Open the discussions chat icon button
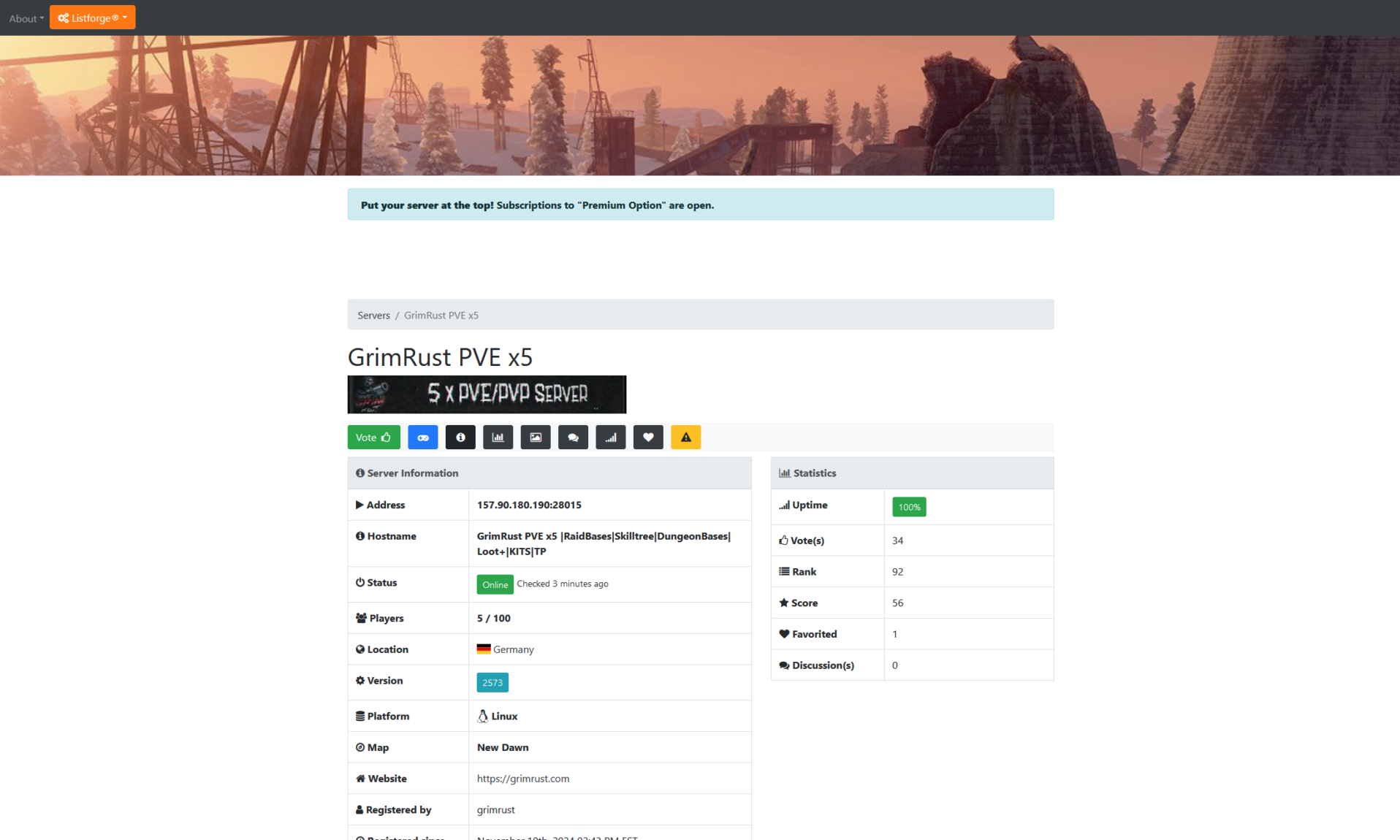Viewport: 1400px width, 840px height. pyautogui.click(x=574, y=438)
